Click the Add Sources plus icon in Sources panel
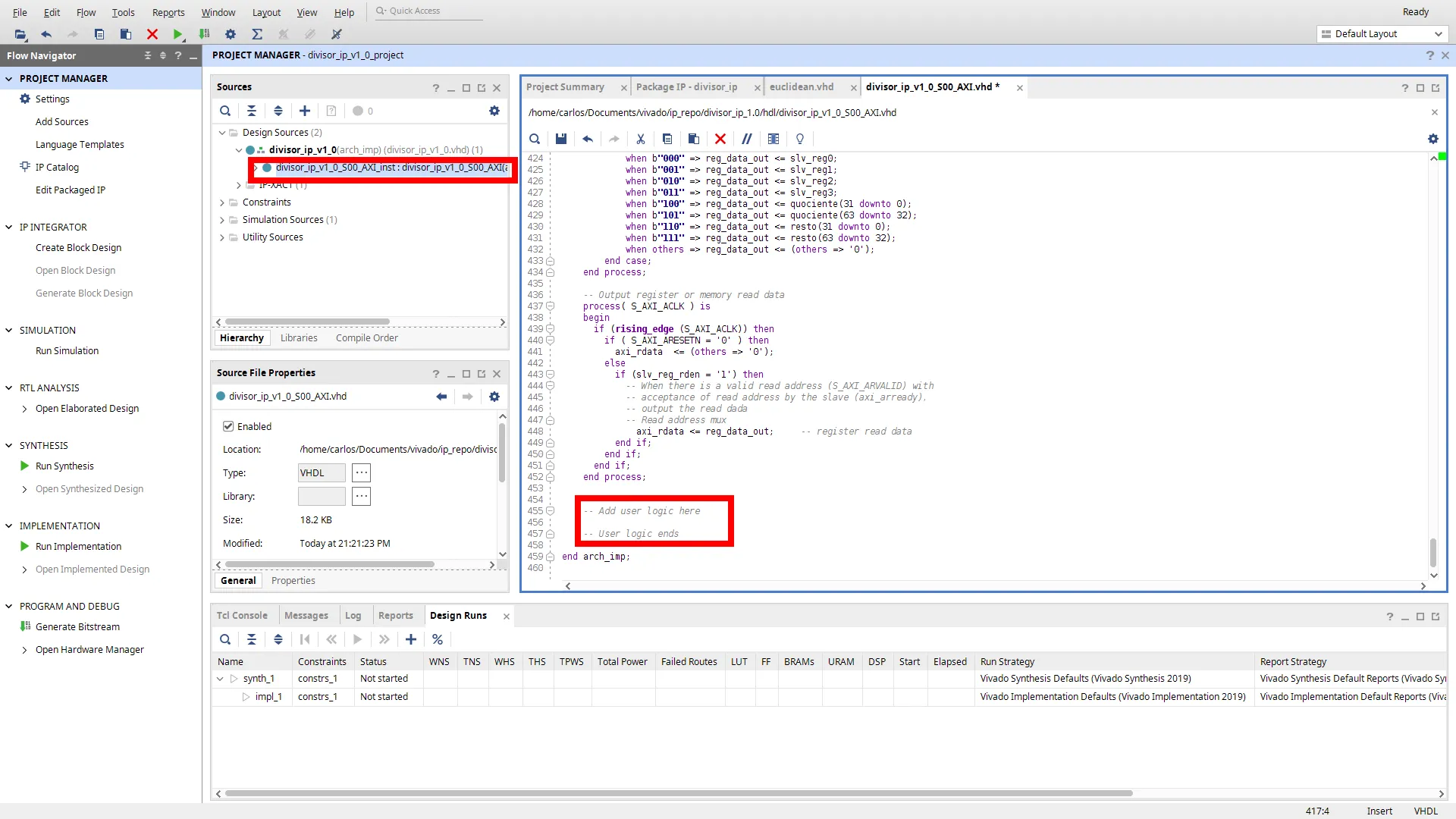This screenshot has width=1456, height=819. pos(305,111)
